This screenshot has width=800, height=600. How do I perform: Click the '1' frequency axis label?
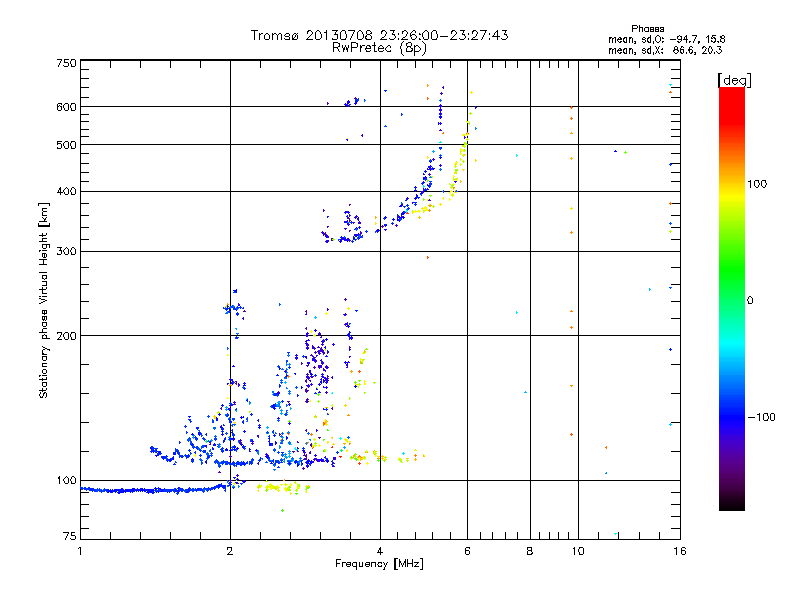pyautogui.click(x=80, y=551)
